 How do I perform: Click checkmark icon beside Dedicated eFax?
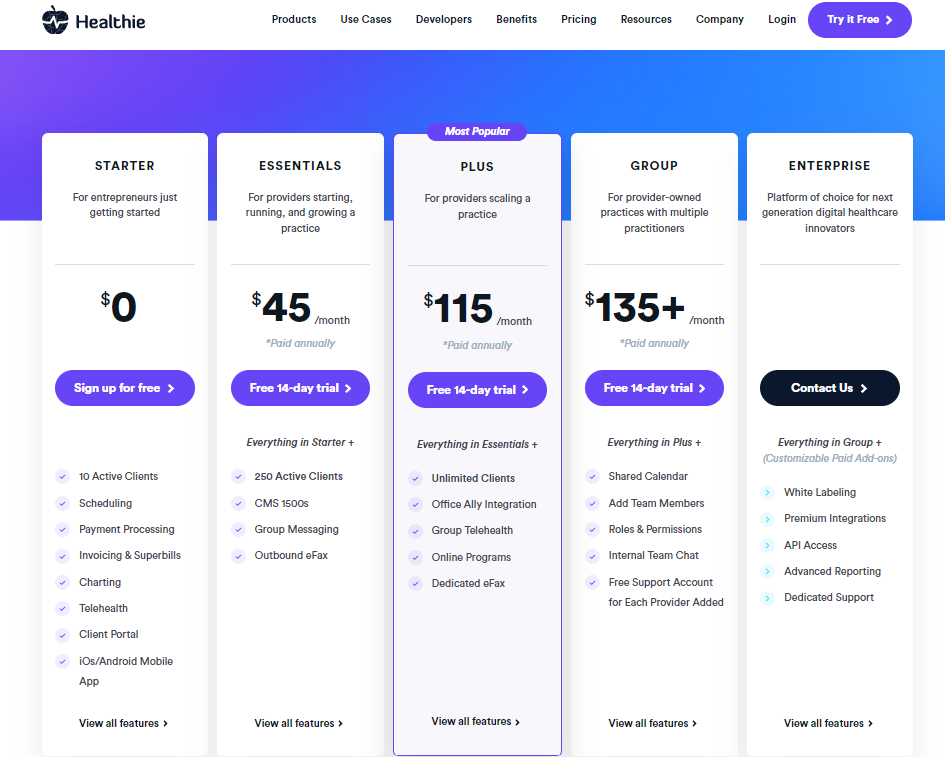415,583
